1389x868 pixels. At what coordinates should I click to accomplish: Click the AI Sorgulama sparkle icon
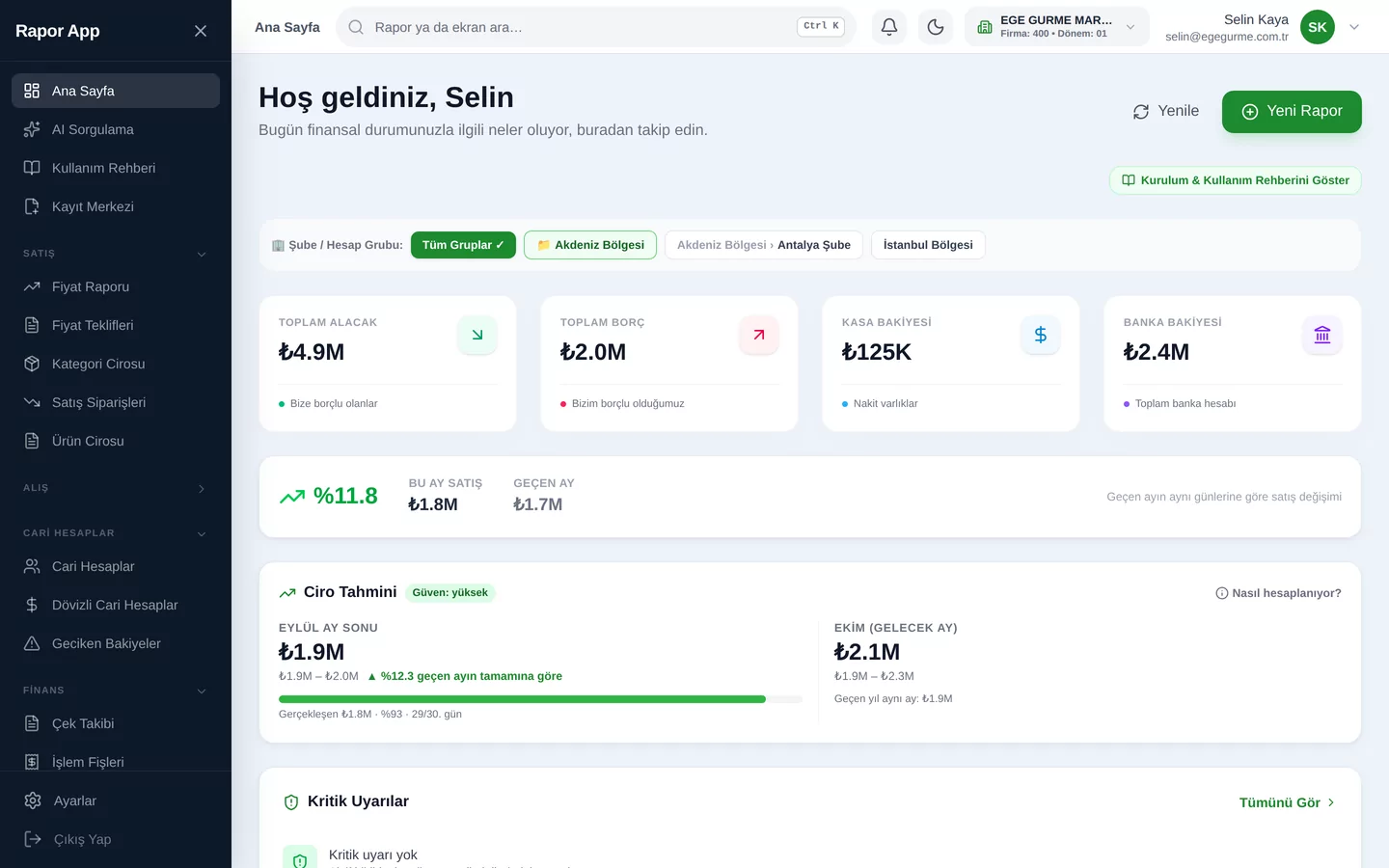(x=32, y=129)
